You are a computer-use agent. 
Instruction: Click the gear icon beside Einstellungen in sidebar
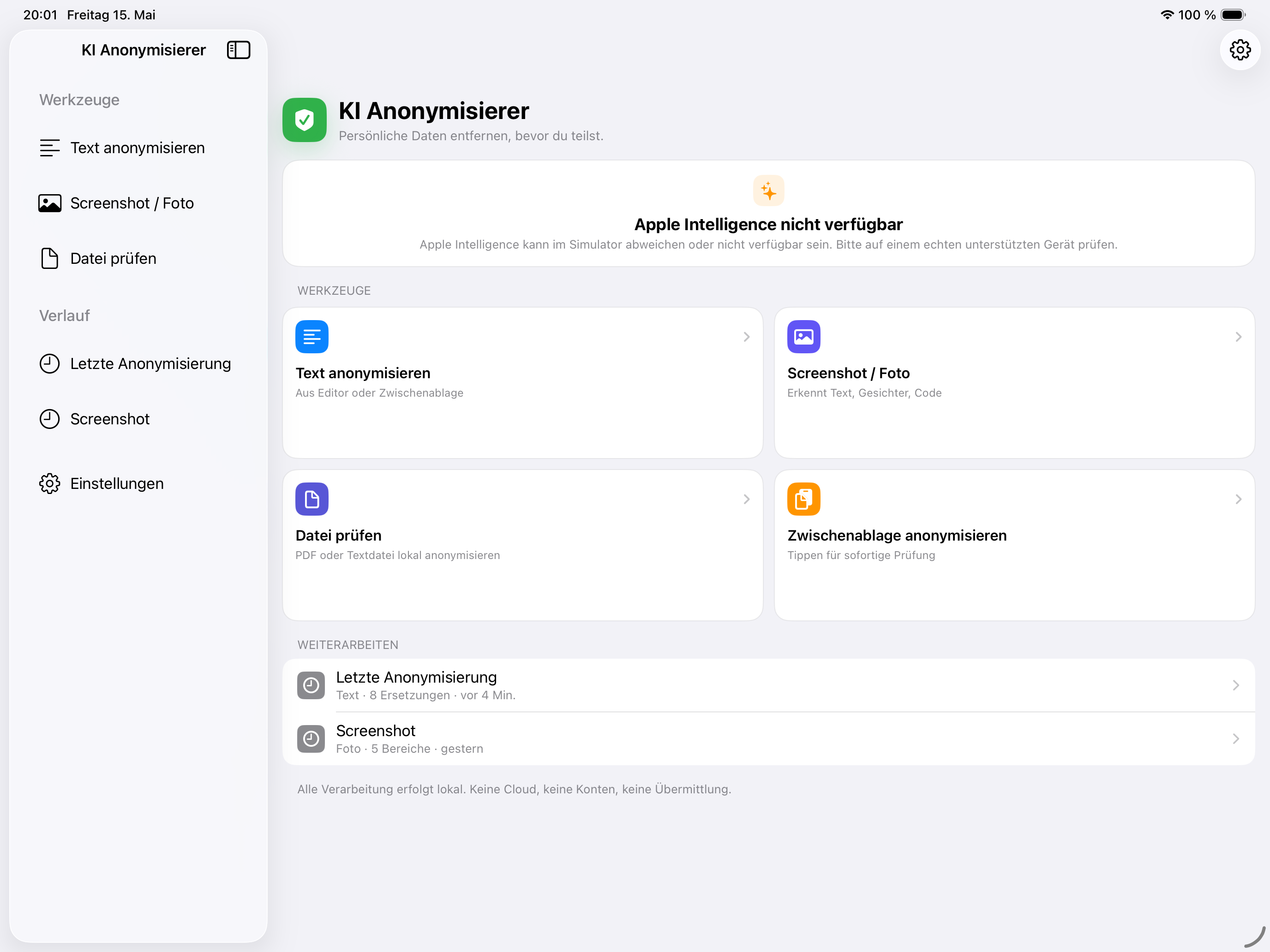click(x=49, y=484)
